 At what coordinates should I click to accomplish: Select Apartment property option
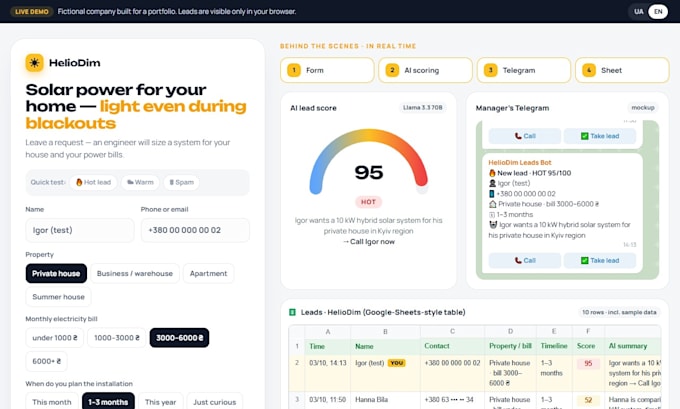click(x=209, y=274)
